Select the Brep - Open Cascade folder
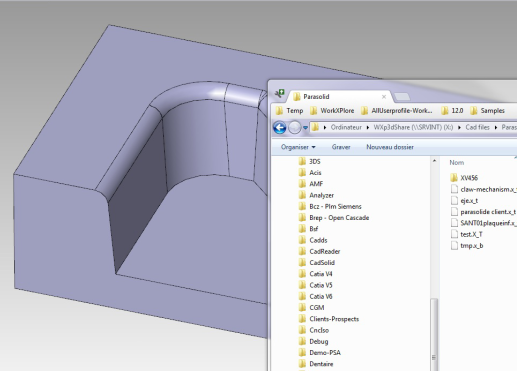 [339, 218]
